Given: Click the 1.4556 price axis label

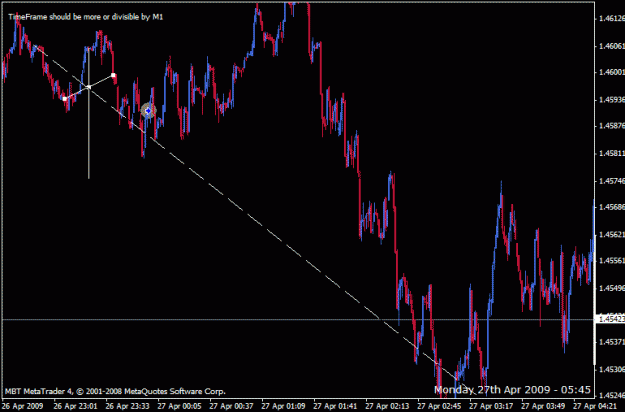Looking at the screenshot, I should click(611, 260).
